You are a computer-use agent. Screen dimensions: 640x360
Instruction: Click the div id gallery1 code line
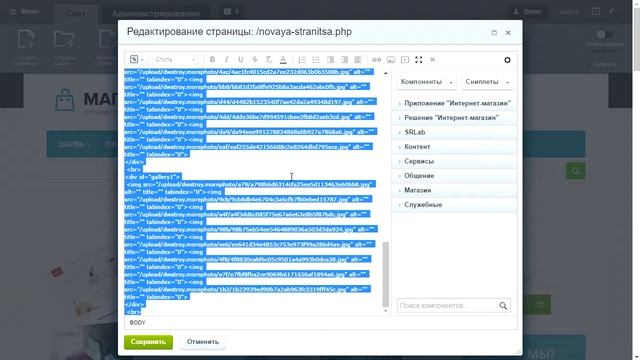153,177
